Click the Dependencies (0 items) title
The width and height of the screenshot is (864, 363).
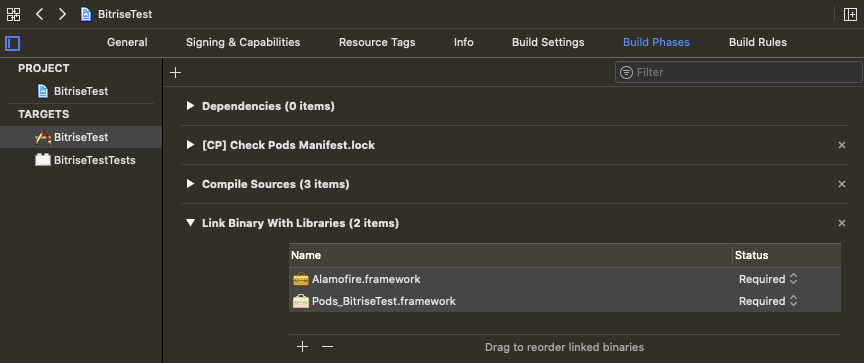coord(268,106)
